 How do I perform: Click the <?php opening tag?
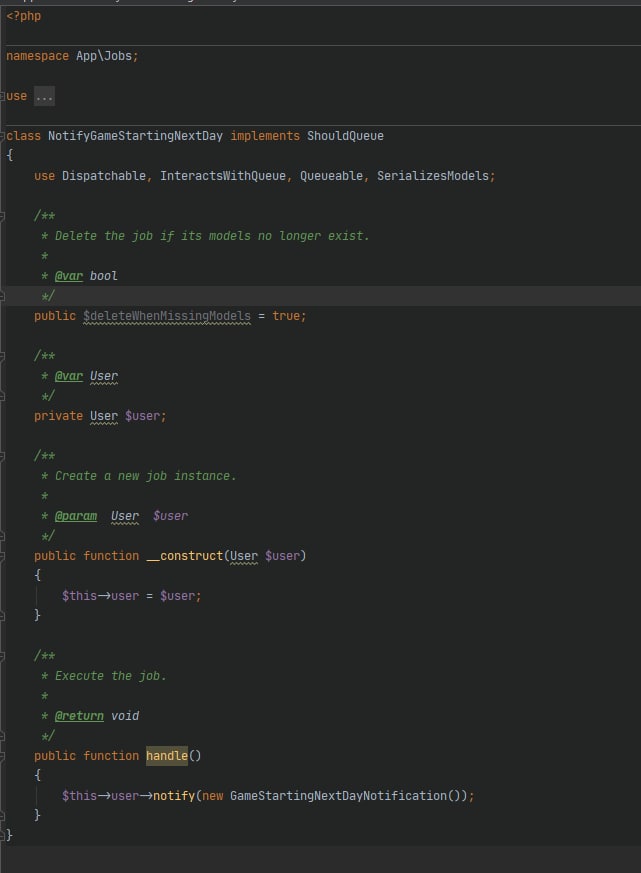point(23,16)
